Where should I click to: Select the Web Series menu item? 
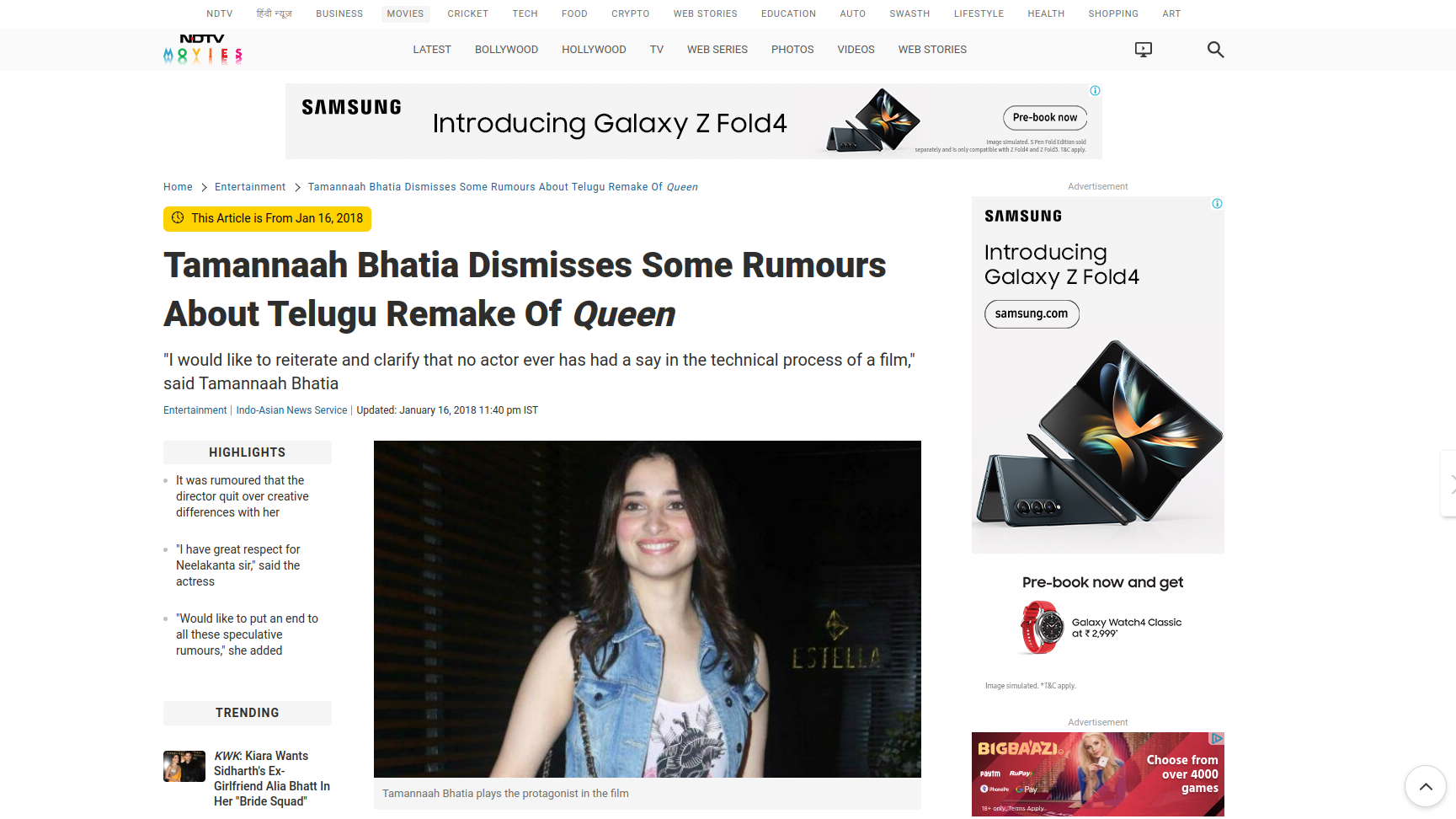coord(717,50)
